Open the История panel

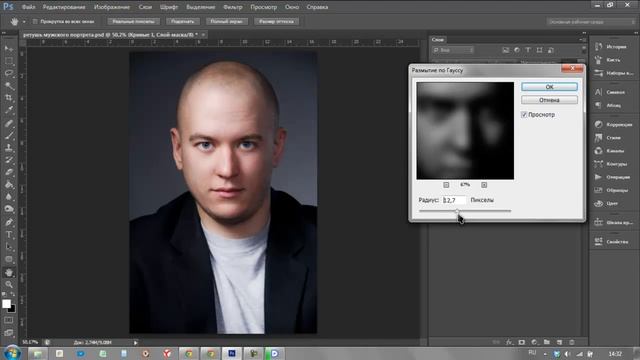click(x=611, y=47)
